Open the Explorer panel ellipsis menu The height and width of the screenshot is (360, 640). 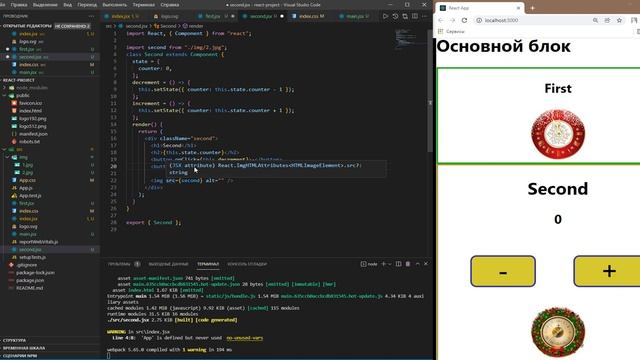pyautogui.click(x=91, y=16)
